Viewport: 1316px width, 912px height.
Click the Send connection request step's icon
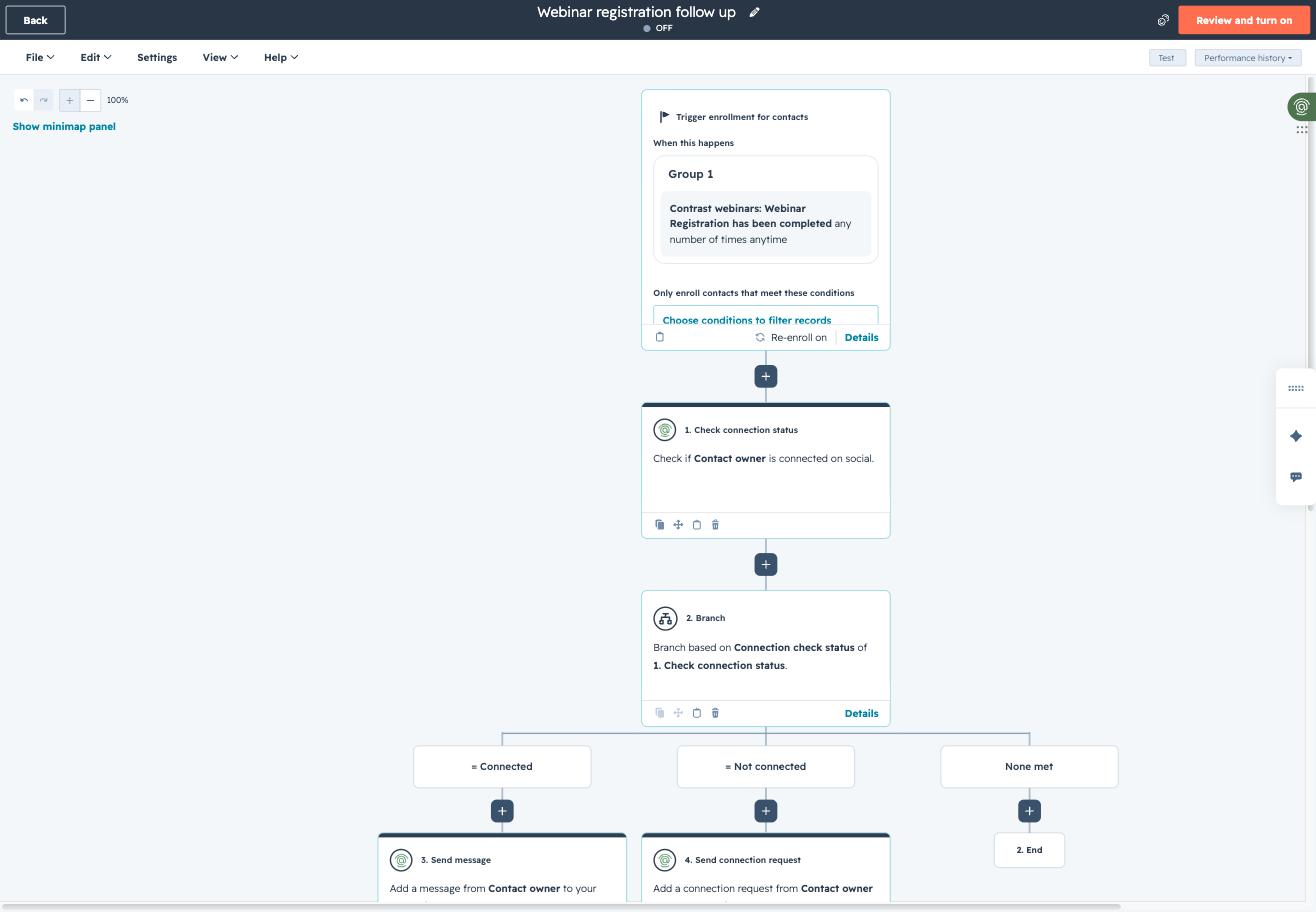coord(665,860)
